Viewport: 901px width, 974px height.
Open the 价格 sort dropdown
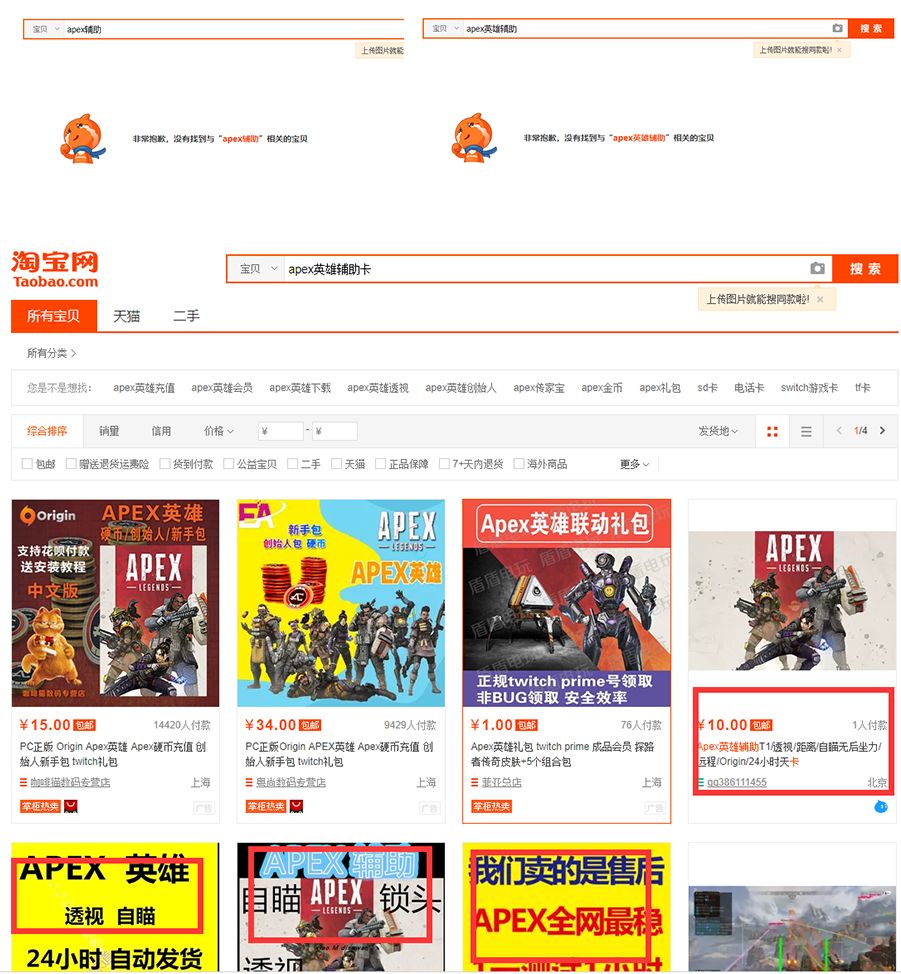point(219,430)
